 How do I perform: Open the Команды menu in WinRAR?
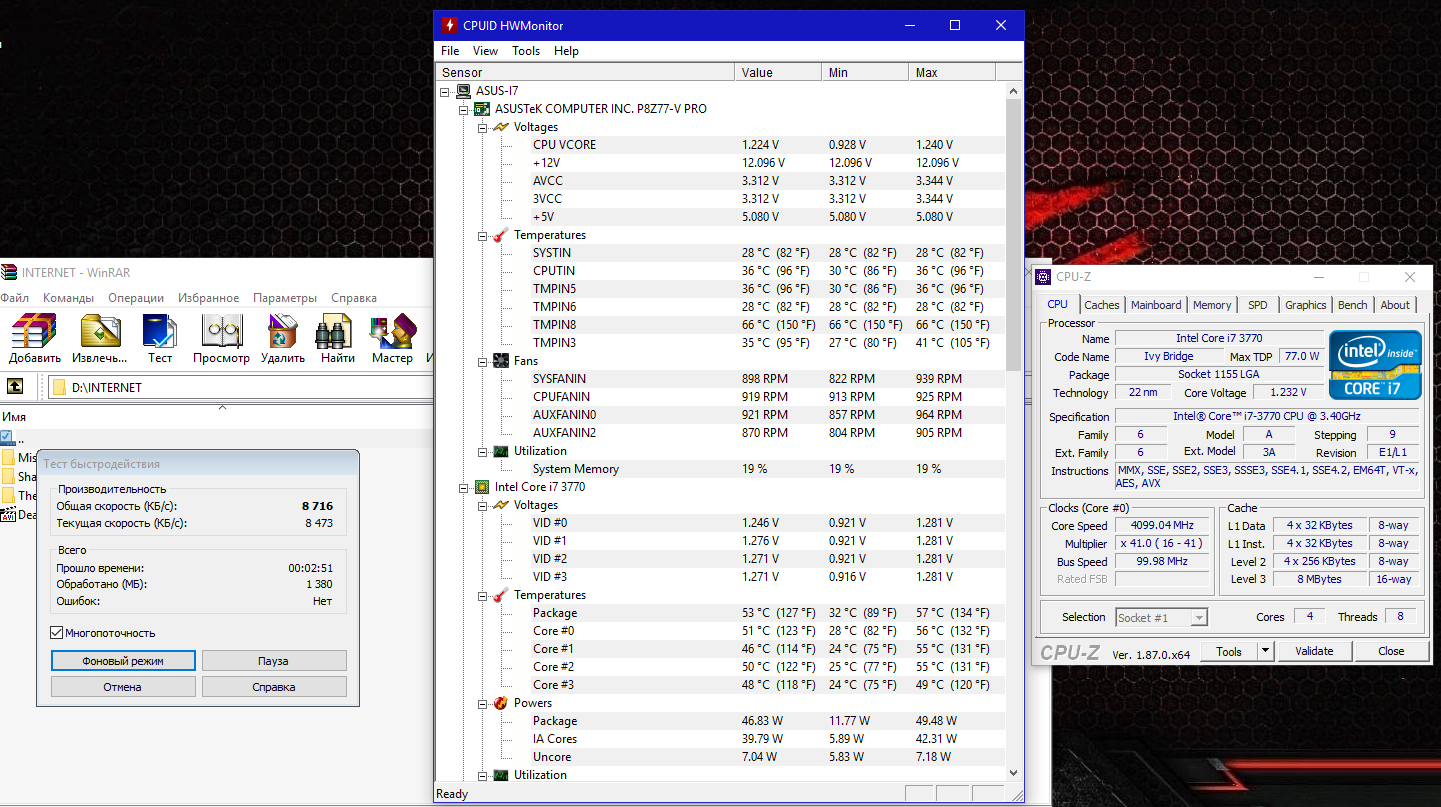(68, 298)
